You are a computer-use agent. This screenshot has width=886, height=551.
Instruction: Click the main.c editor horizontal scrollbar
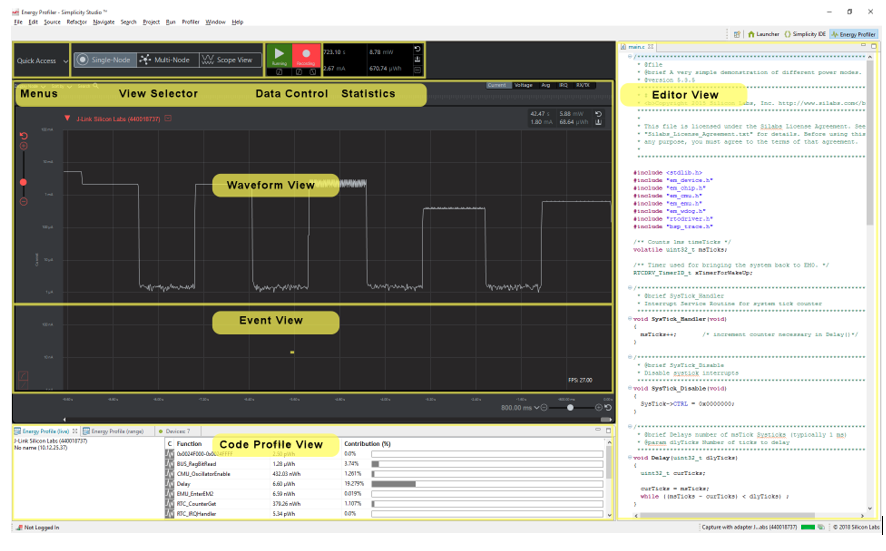tap(727, 516)
